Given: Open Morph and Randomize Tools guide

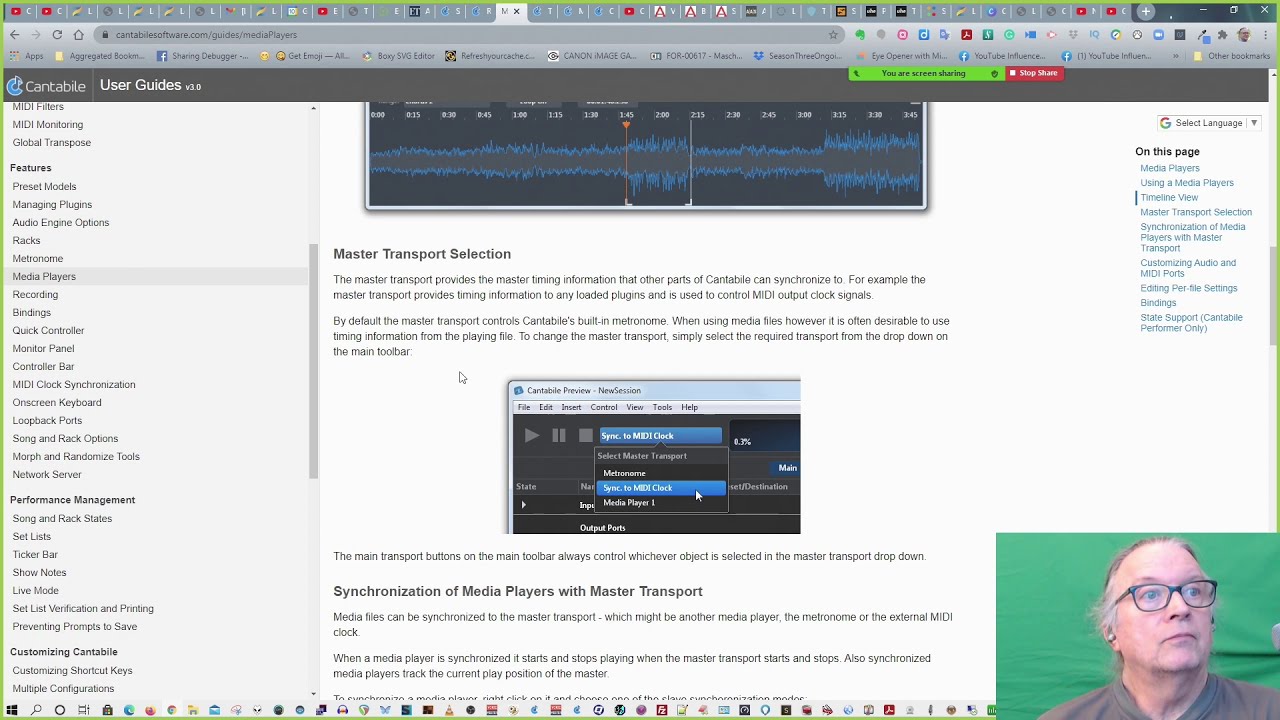Looking at the screenshot, I should (x=76, y=456).
